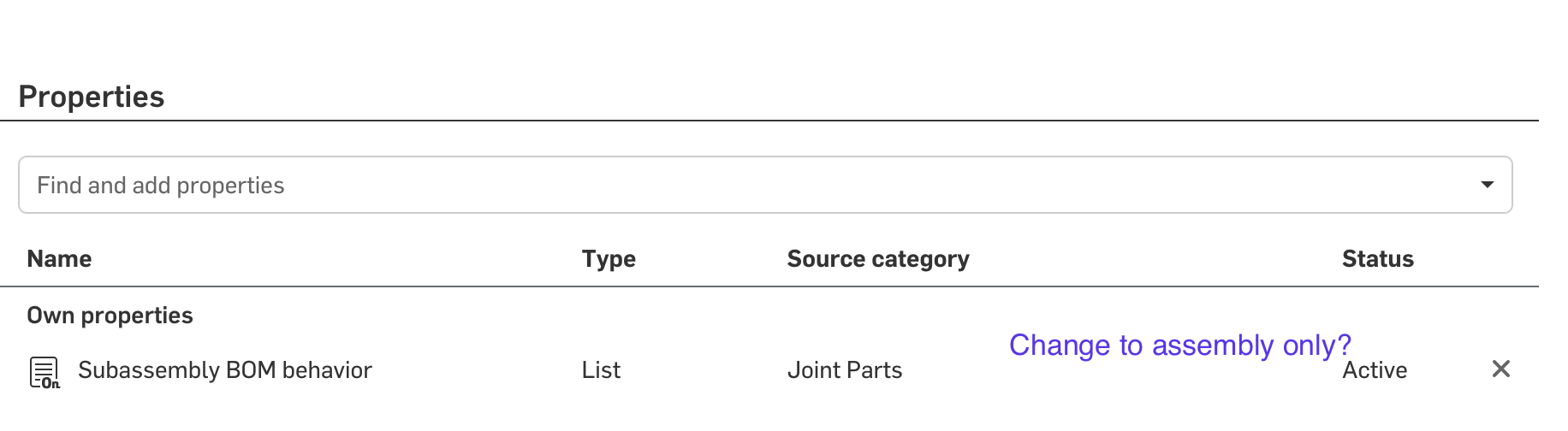Click the Subassembly BOM behavior list icon

[x=43, y=370]
